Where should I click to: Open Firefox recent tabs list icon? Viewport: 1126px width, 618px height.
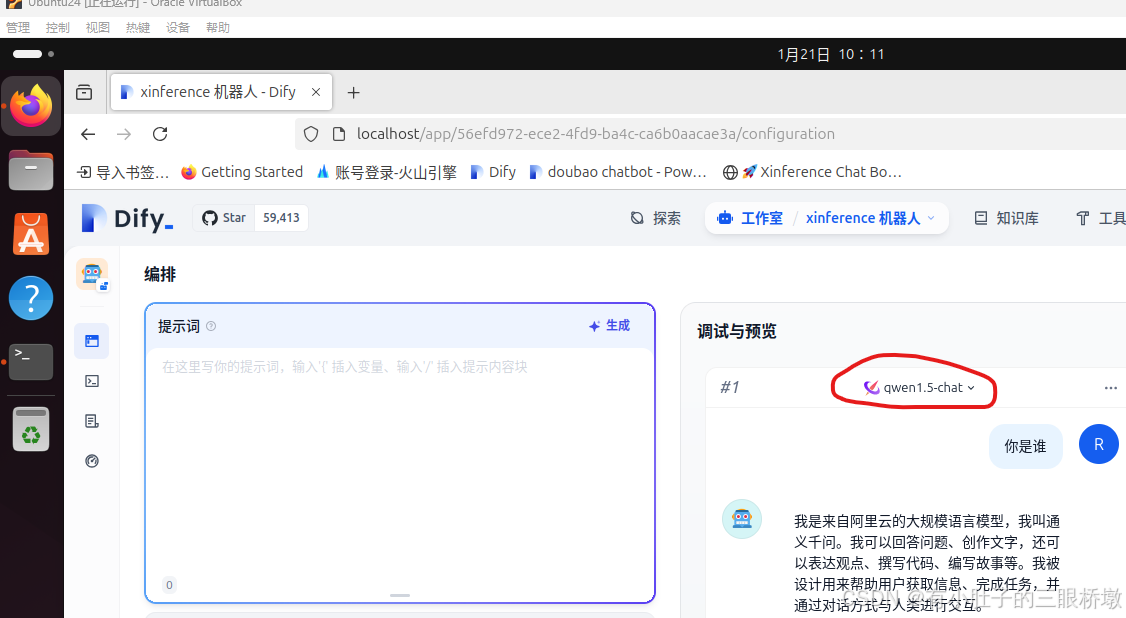pos(84,93)
